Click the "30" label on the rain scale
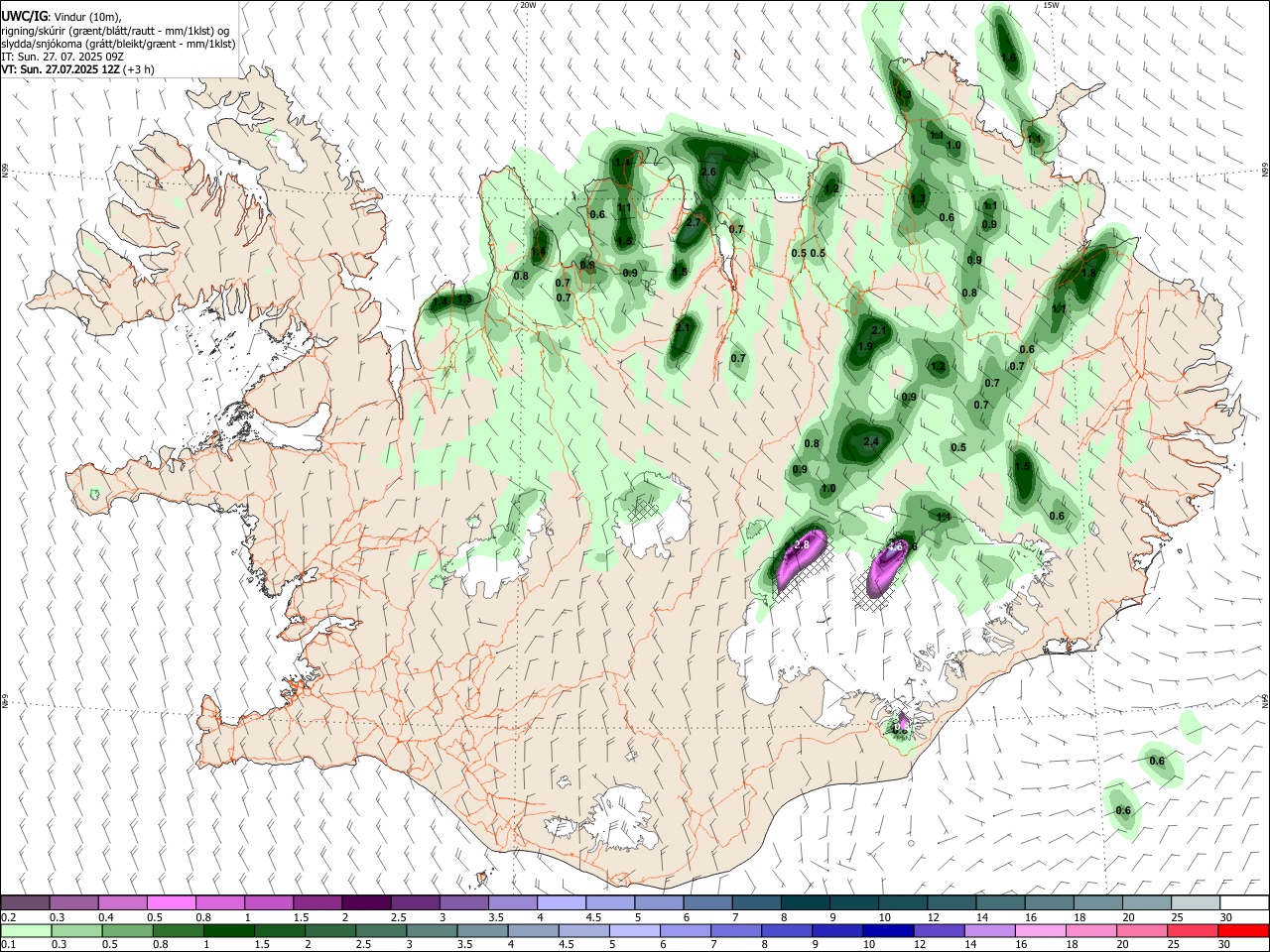This screenshot has height=952, width=1270. (1226, 945)
